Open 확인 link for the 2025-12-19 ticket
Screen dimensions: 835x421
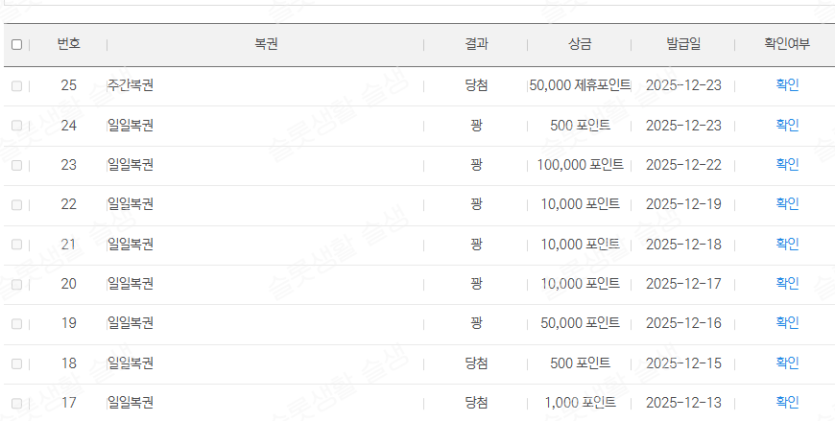click(x=787, y=204)
